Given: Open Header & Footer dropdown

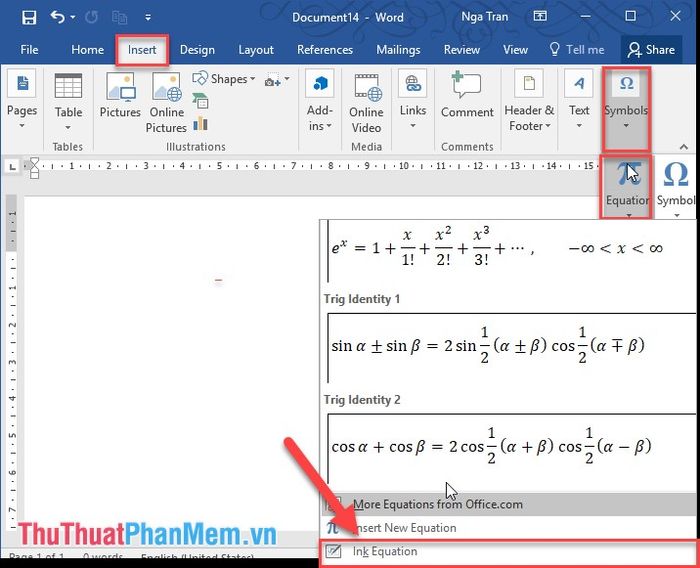Looking at the screenshot, I should 529,101.
